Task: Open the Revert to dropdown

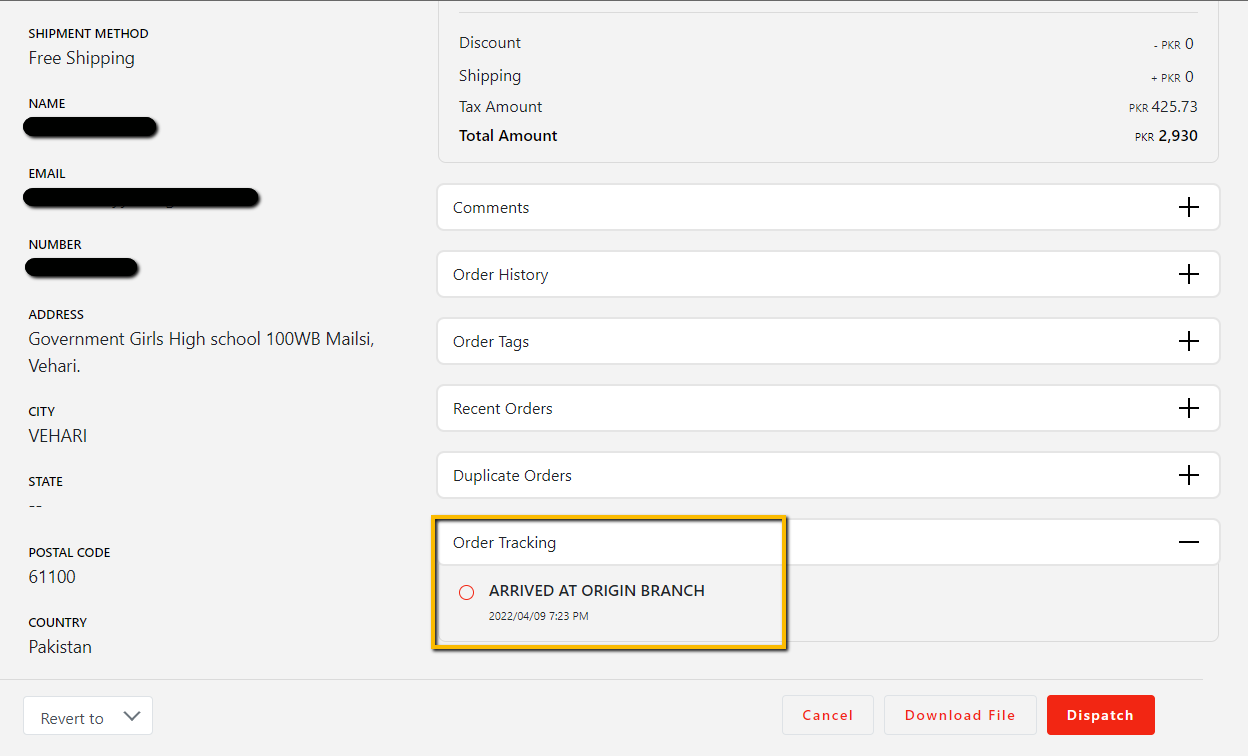Action: point(88,717)
